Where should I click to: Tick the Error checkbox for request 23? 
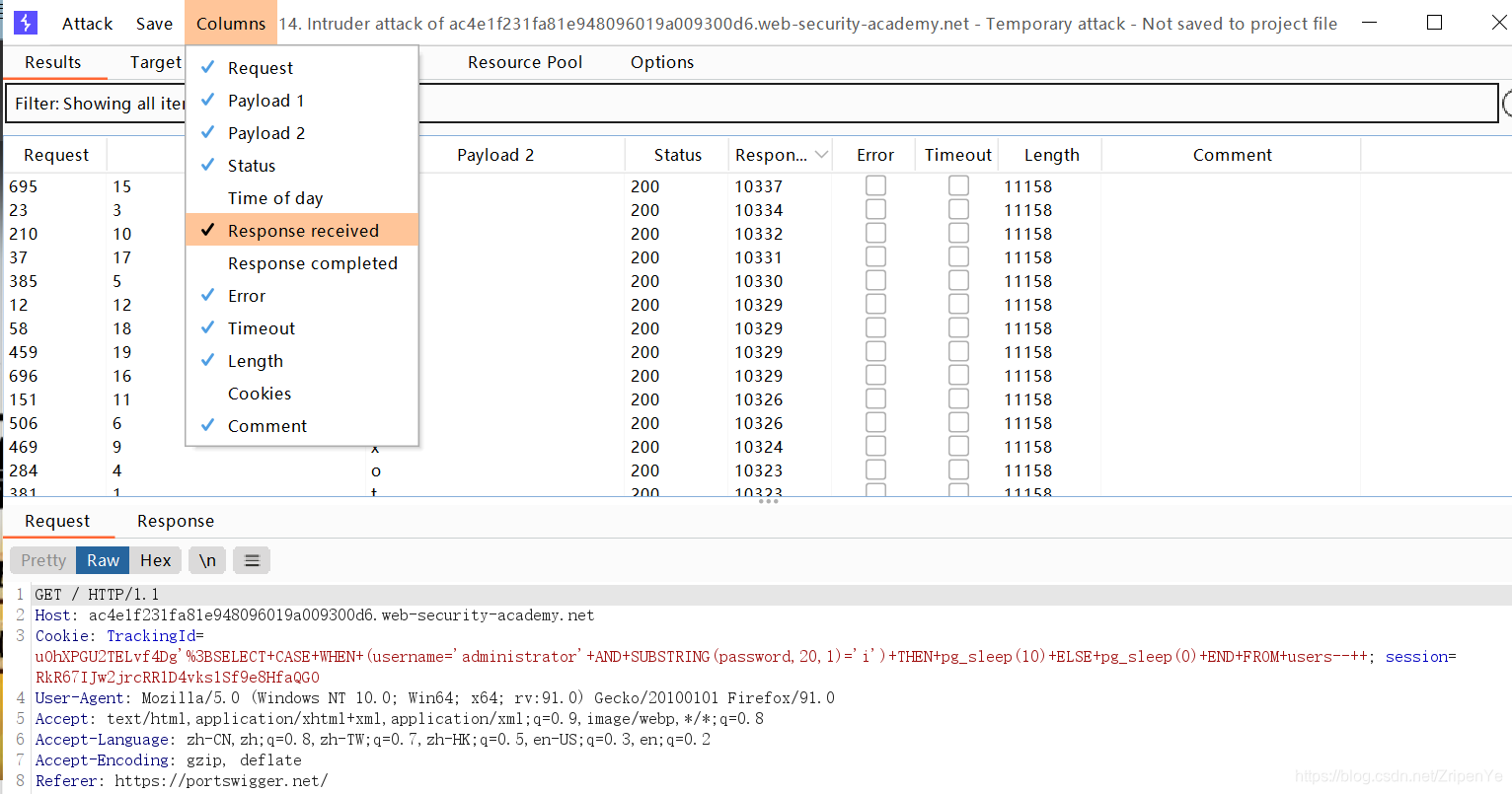875,209
